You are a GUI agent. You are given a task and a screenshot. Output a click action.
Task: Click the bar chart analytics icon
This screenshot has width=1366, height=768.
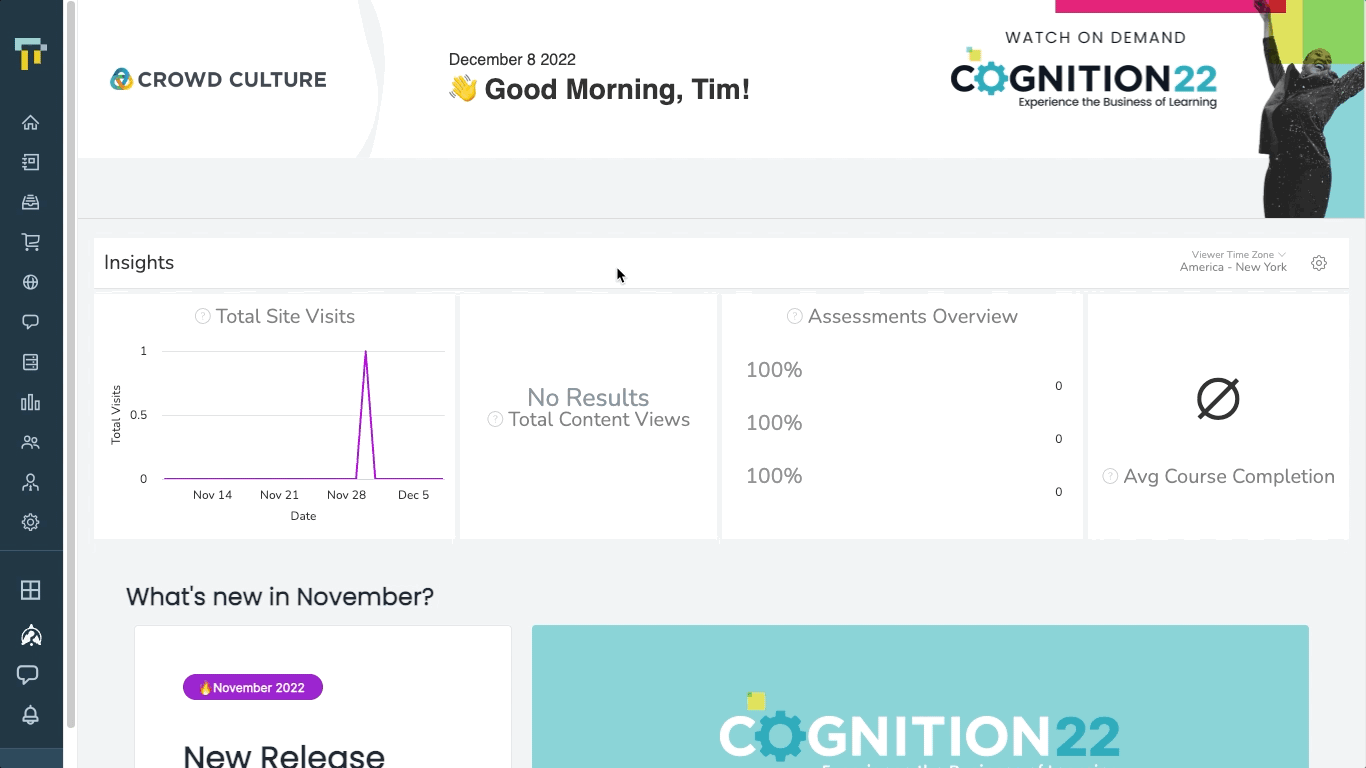[x=30, y=402]
